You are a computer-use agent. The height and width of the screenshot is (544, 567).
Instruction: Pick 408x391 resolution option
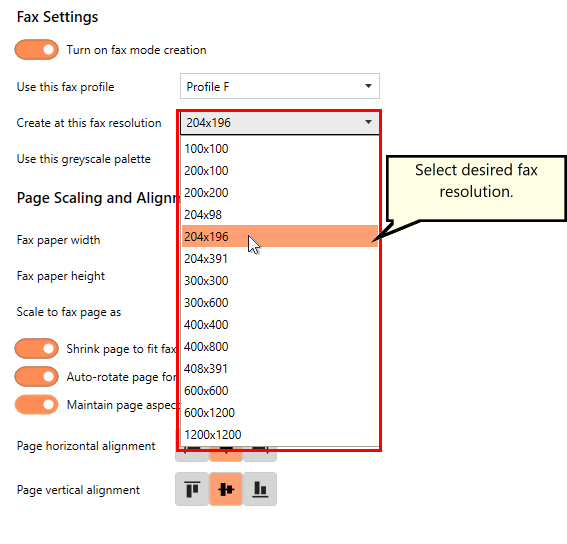(x=280, y=369)
